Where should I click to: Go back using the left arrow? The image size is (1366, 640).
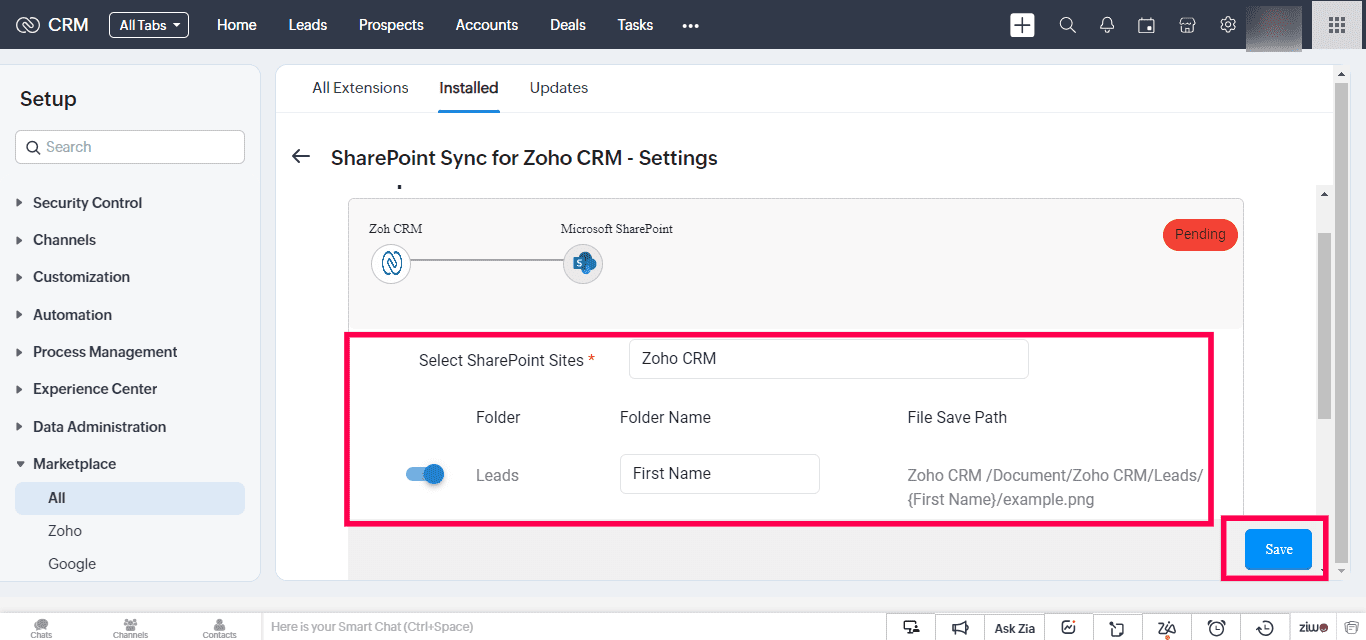click(300, 157)
